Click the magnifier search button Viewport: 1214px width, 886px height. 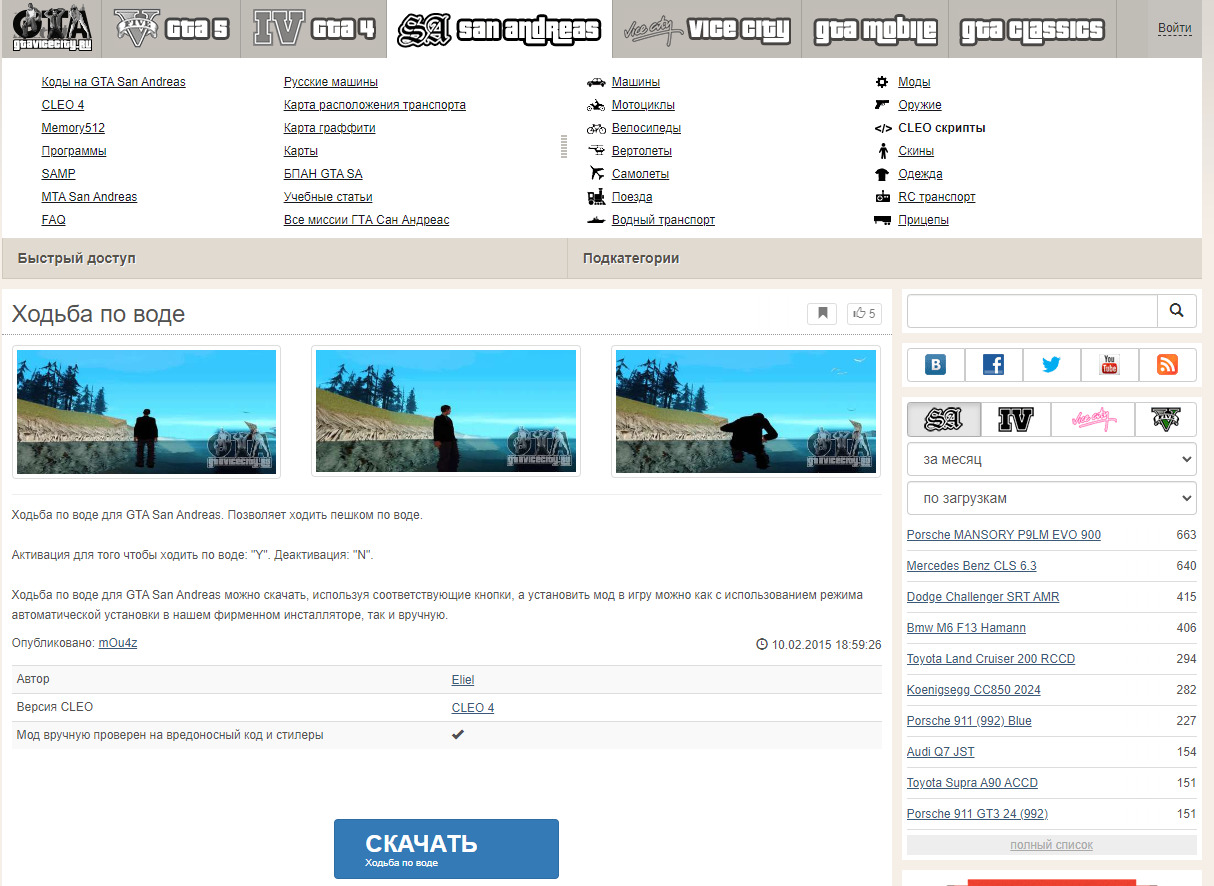[1176, 311]
